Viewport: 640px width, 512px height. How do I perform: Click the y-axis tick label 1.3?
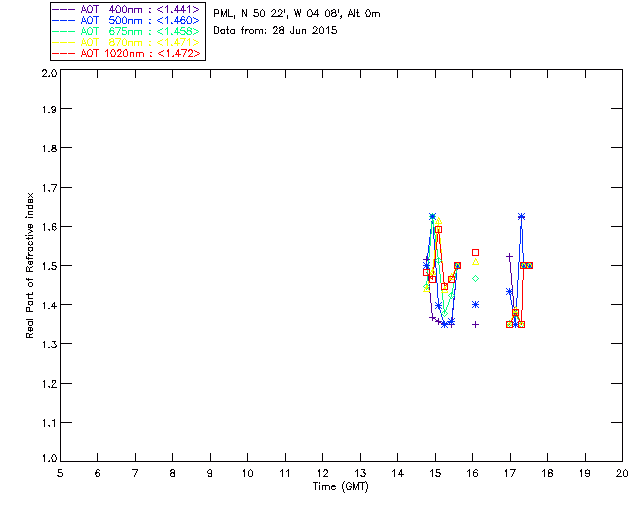49,344
